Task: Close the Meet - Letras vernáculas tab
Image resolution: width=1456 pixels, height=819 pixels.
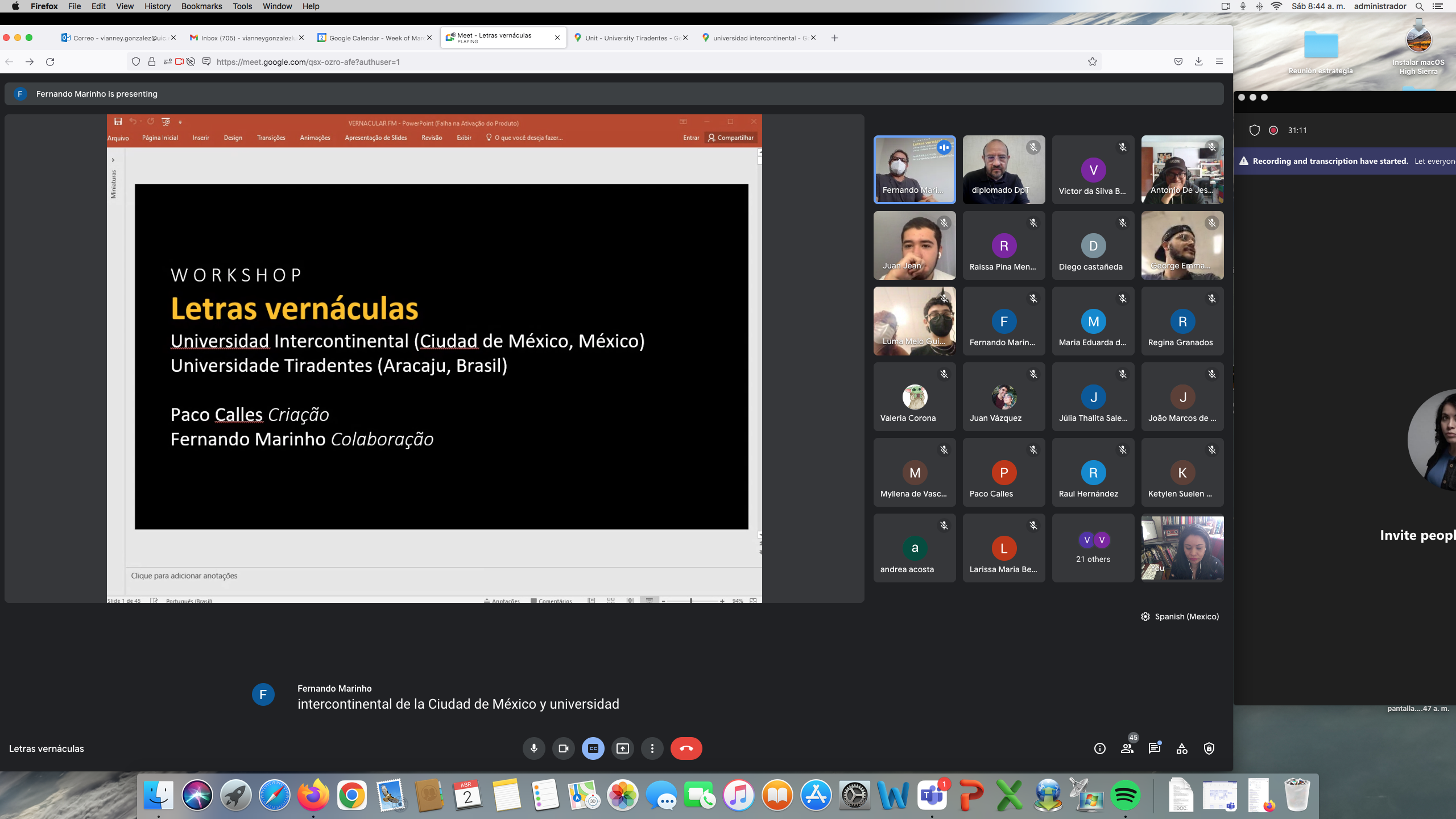Action: [x=557, y=38]
